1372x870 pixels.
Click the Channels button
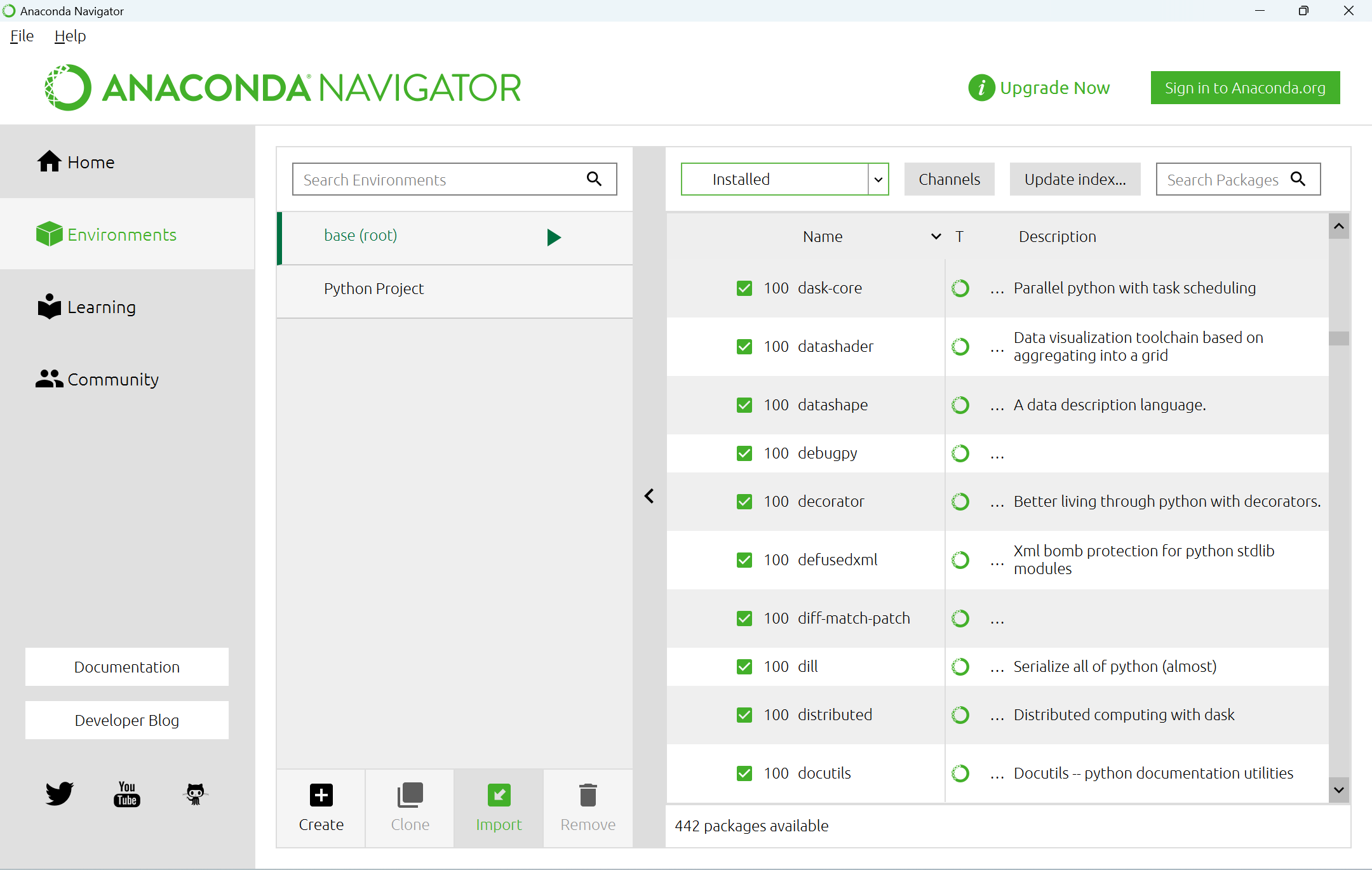coord(949,180)
